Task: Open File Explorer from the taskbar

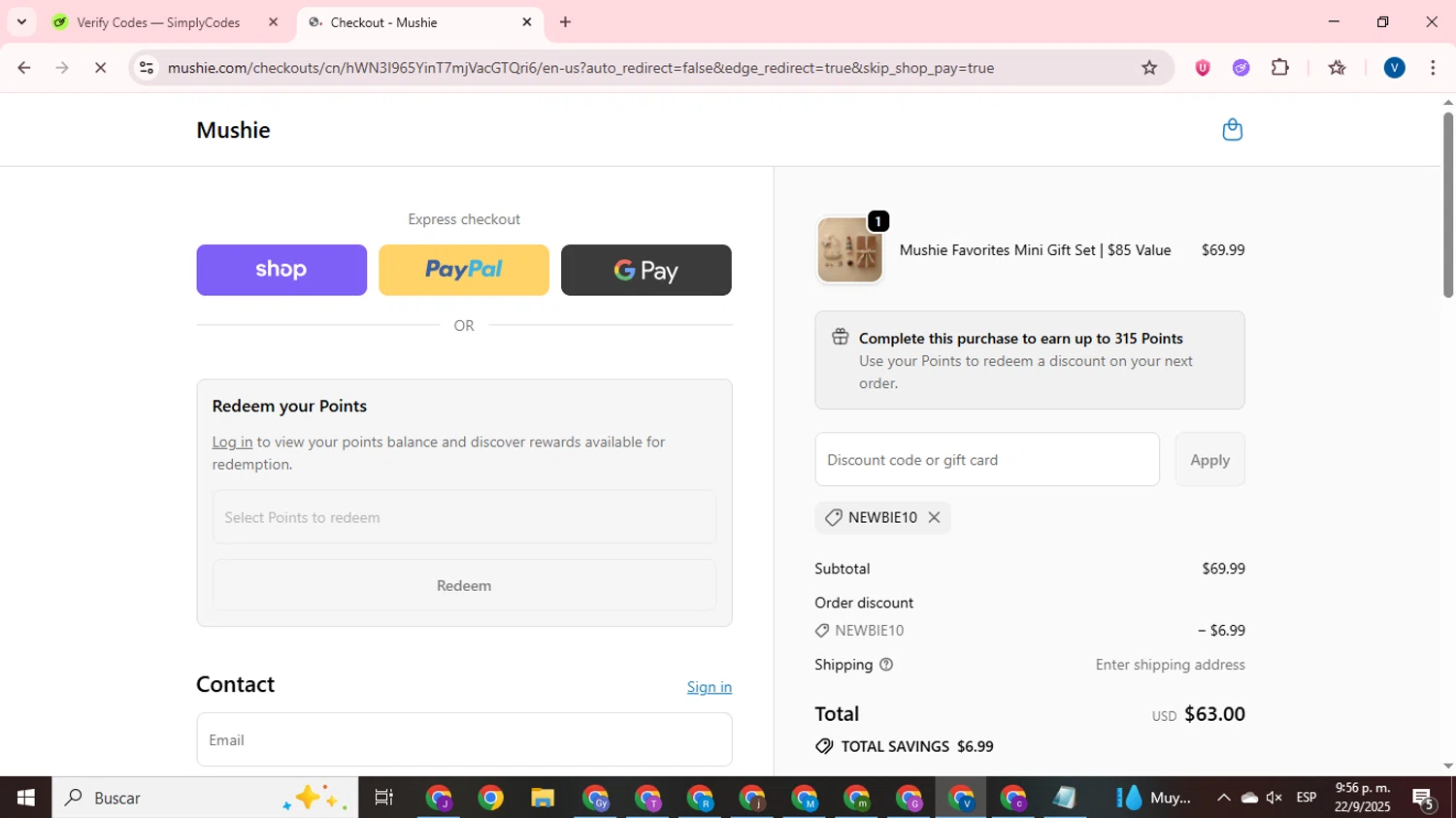Action: [x=543, y=798]
